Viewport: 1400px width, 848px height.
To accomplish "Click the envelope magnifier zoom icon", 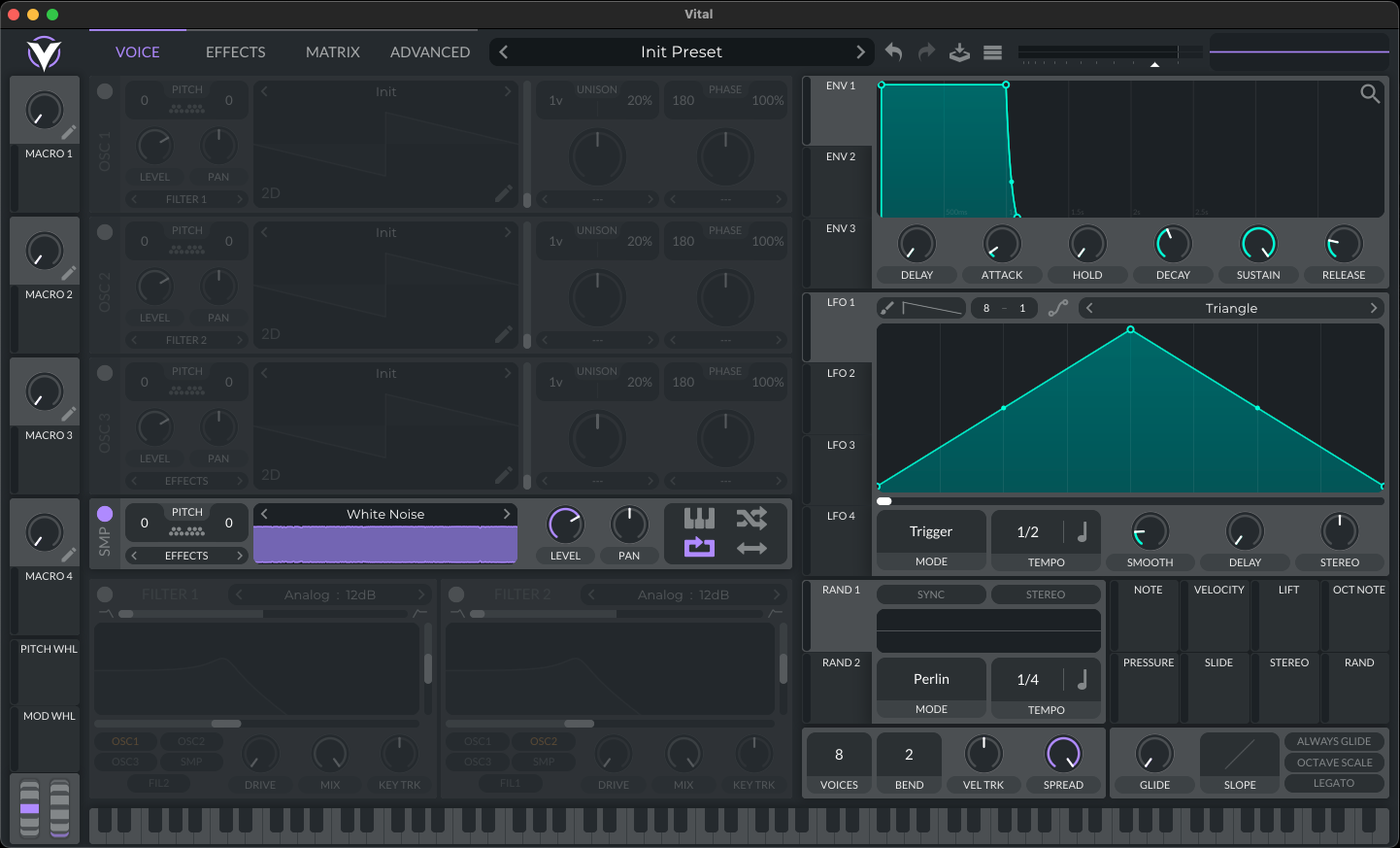I will [1370, 93].
